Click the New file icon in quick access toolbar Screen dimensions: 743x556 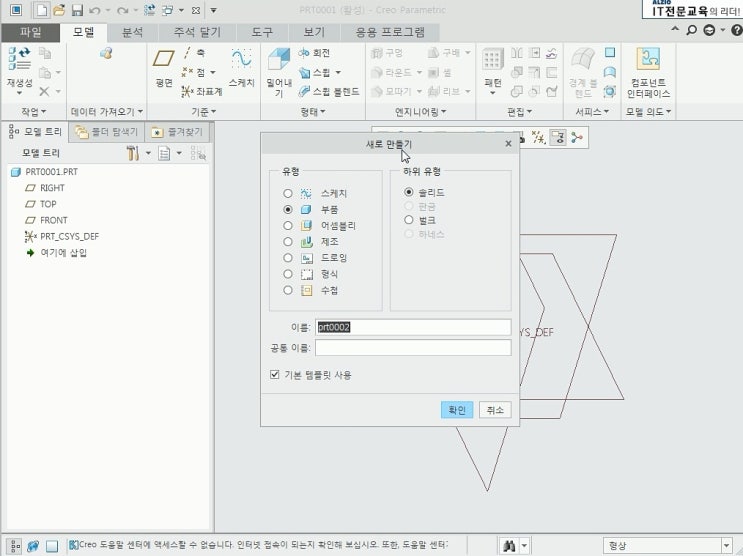click(x=42, y=10)
